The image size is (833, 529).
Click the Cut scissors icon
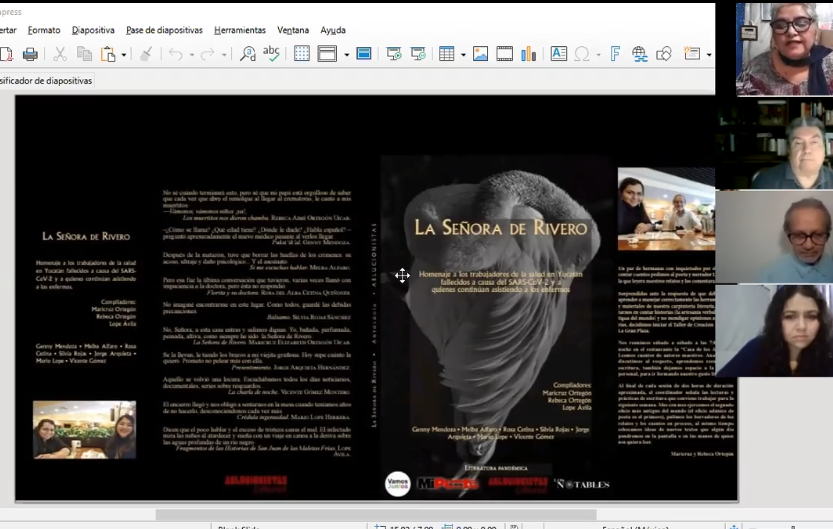coord(60,54)
